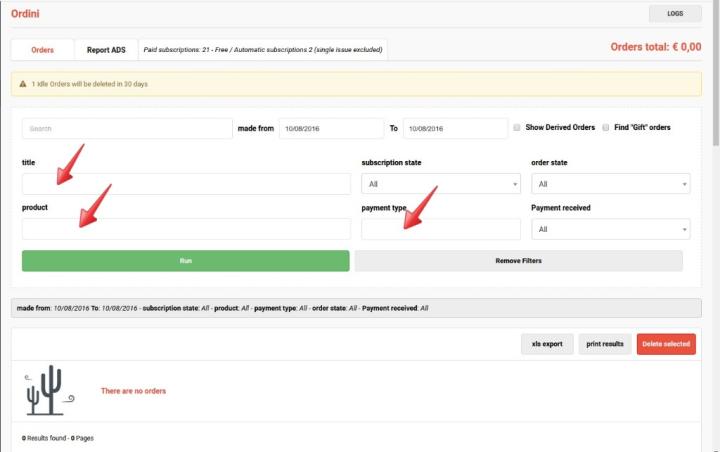Click the warning triangle icon in idle orders alert
The image size is (720, 452).
tap(22, 84)
